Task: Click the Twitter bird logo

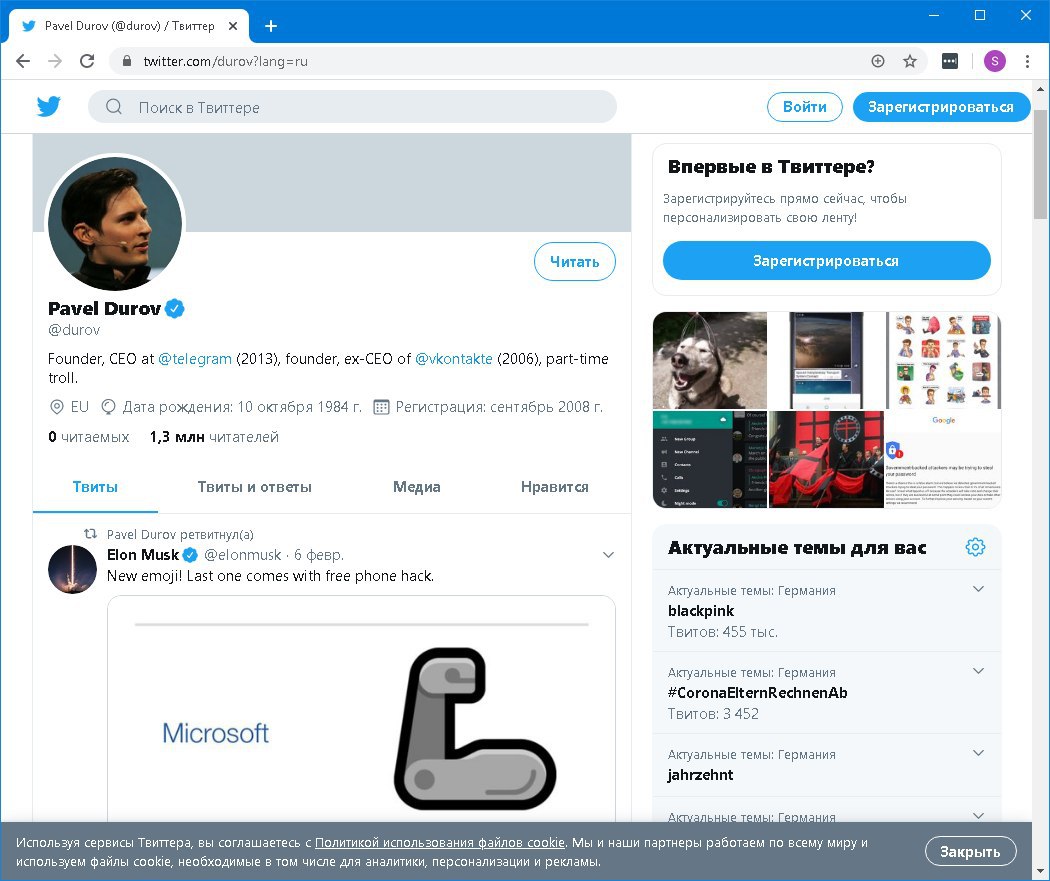Action: click(48, 106)
